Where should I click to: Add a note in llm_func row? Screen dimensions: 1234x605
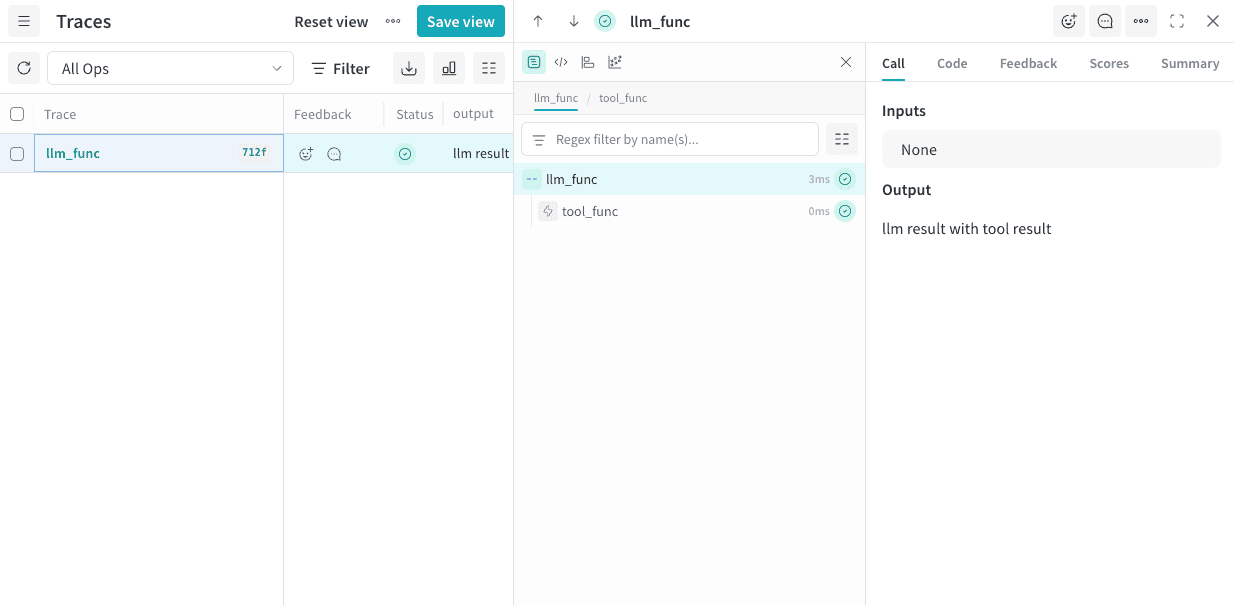pos(335,154)
